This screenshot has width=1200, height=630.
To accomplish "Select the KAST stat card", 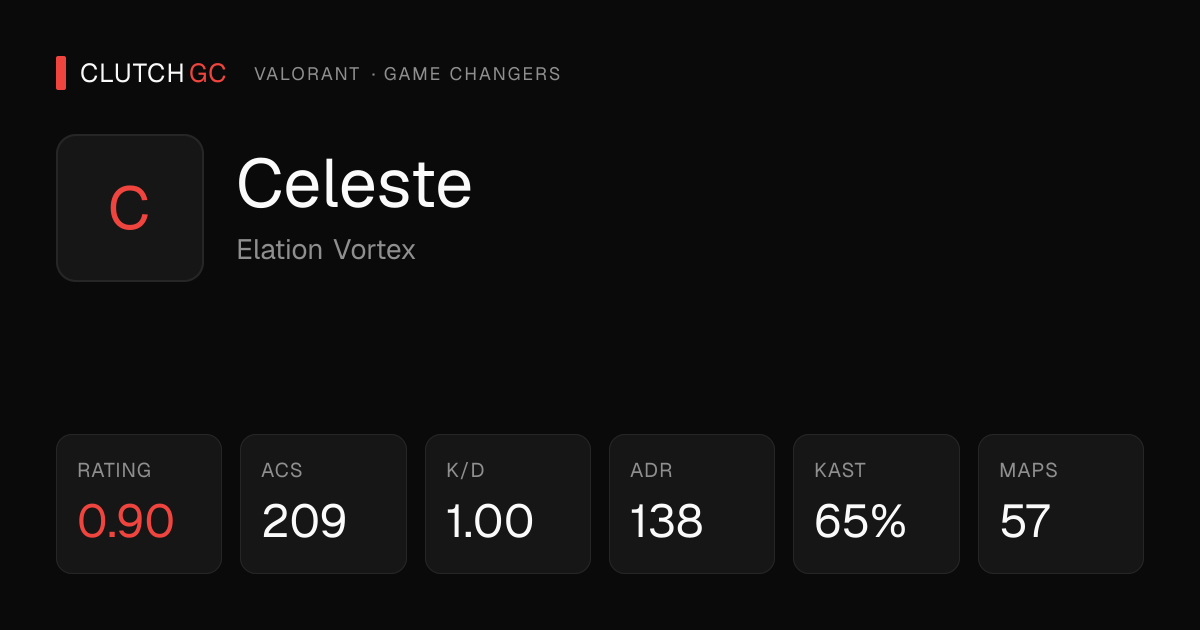I will pos(876,504).
